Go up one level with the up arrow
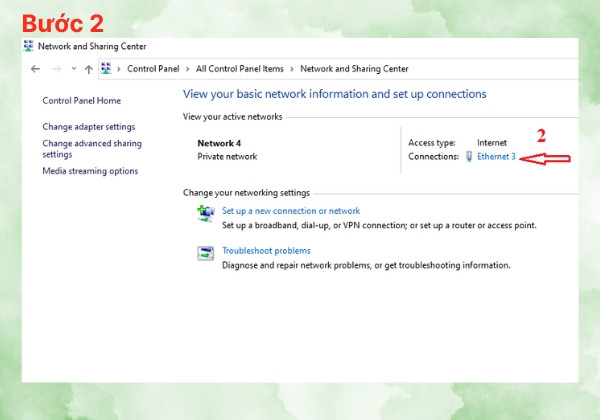Image resolution: width=600 pixels, height=420 pixels. 89,69
